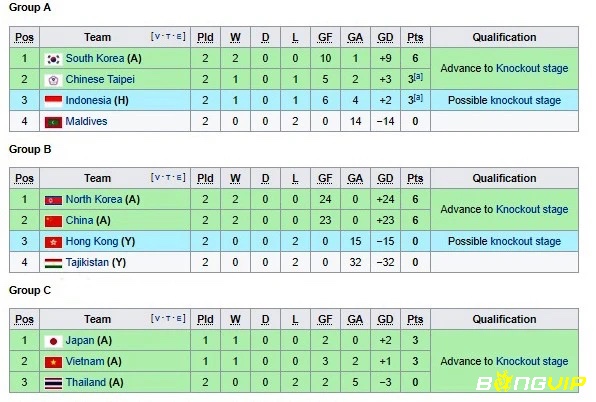Open Group B possible knockout stage link

(526, 241)
